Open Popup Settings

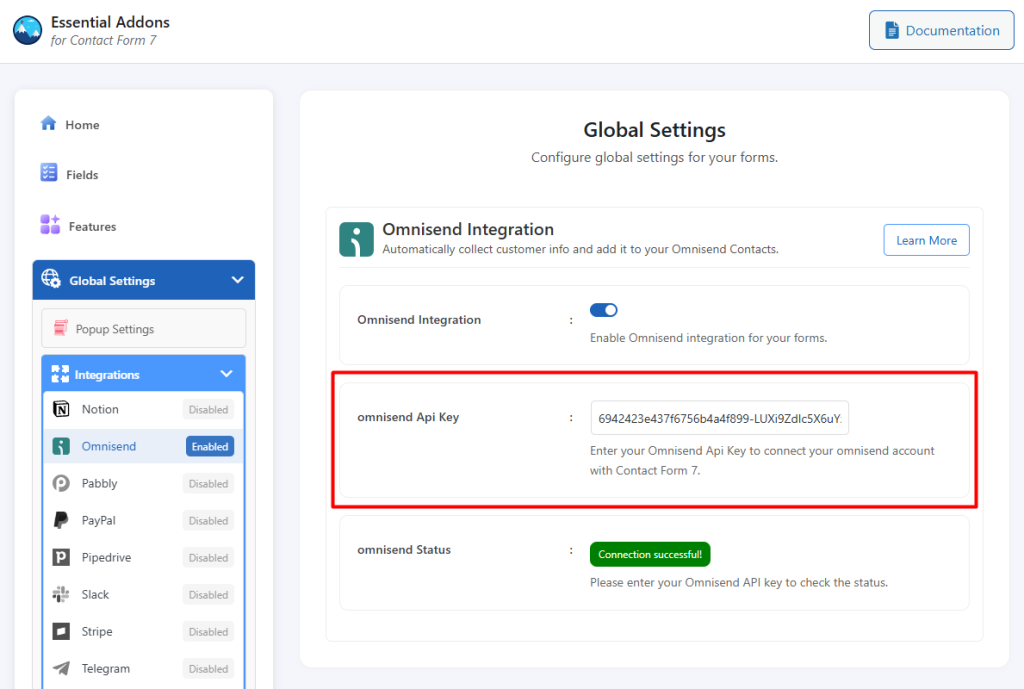144,328
